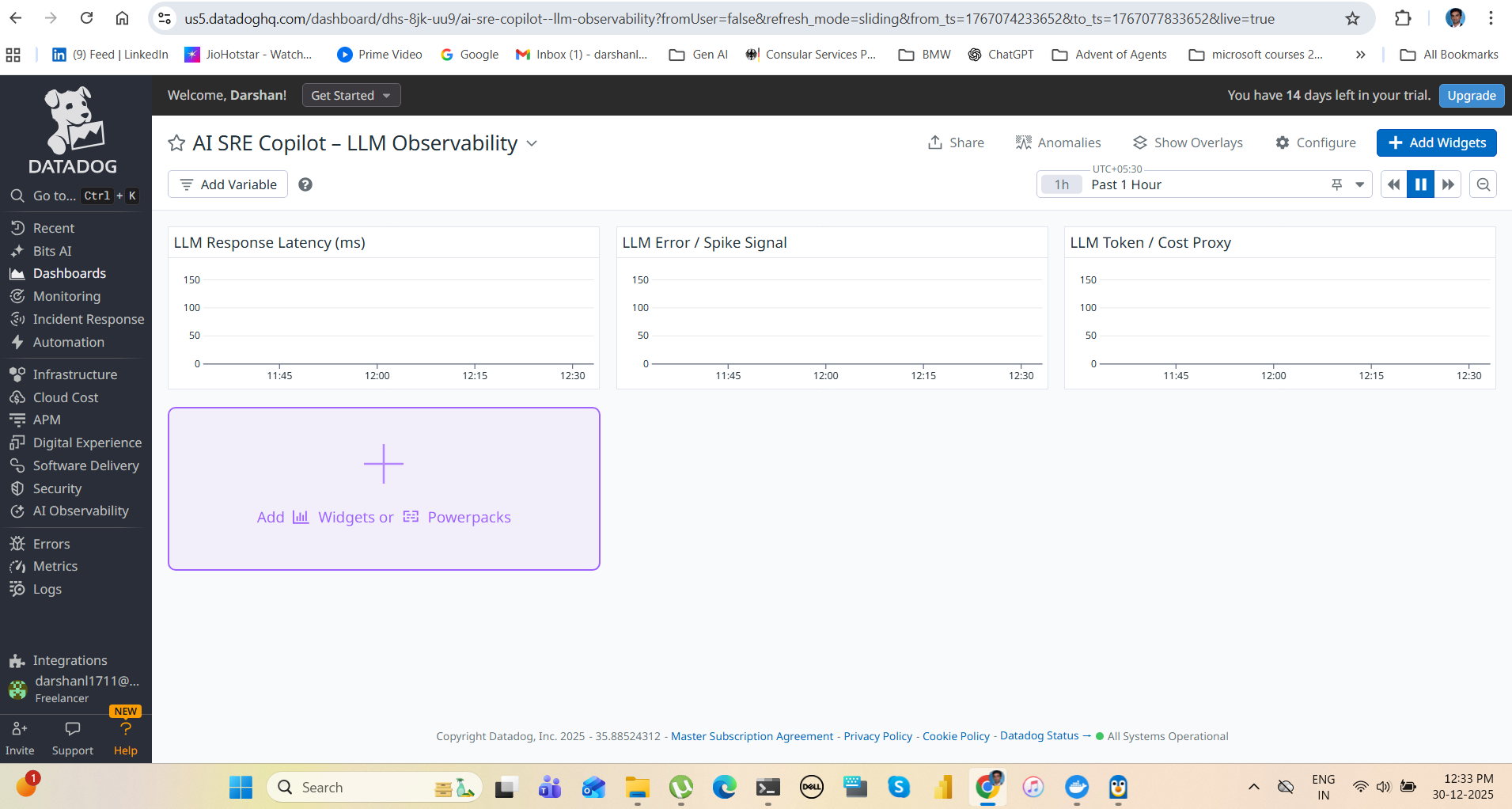Open Windows Start menu

(241, 787)
